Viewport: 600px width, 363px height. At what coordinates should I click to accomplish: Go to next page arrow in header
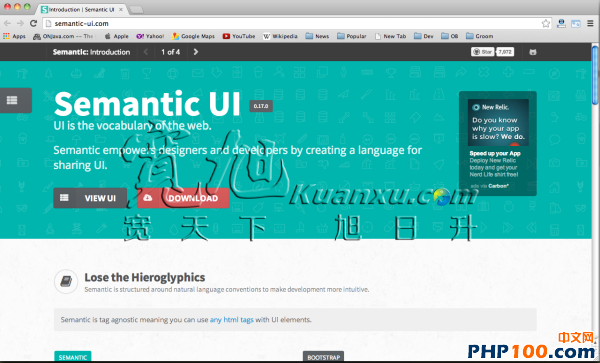196,52
